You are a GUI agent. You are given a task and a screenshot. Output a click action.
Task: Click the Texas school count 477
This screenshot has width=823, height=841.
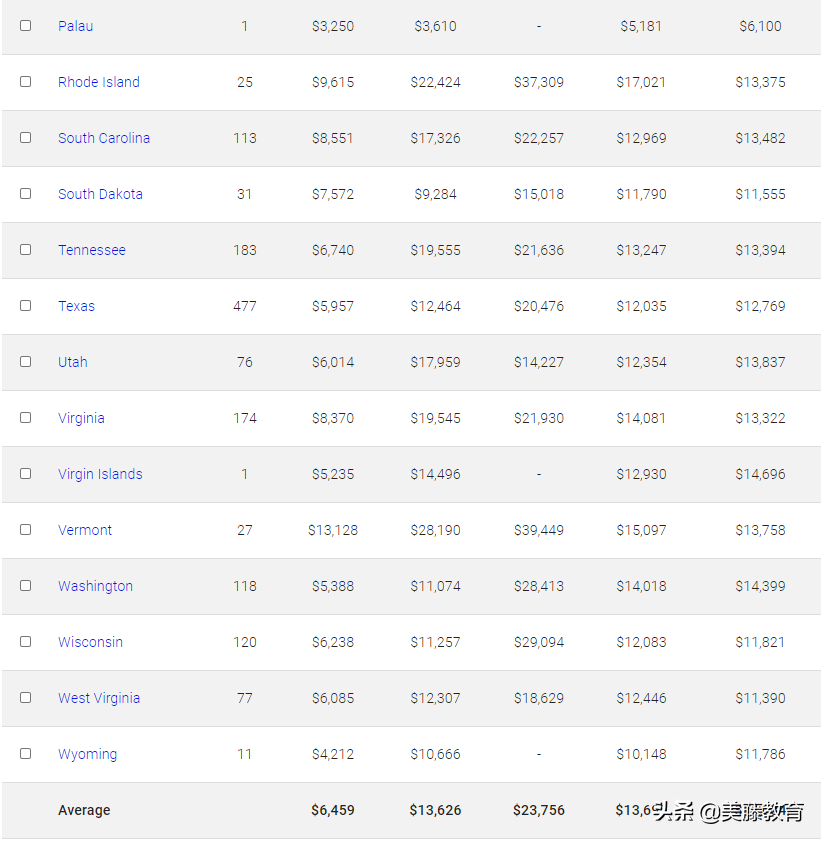(x=244, y=306)
